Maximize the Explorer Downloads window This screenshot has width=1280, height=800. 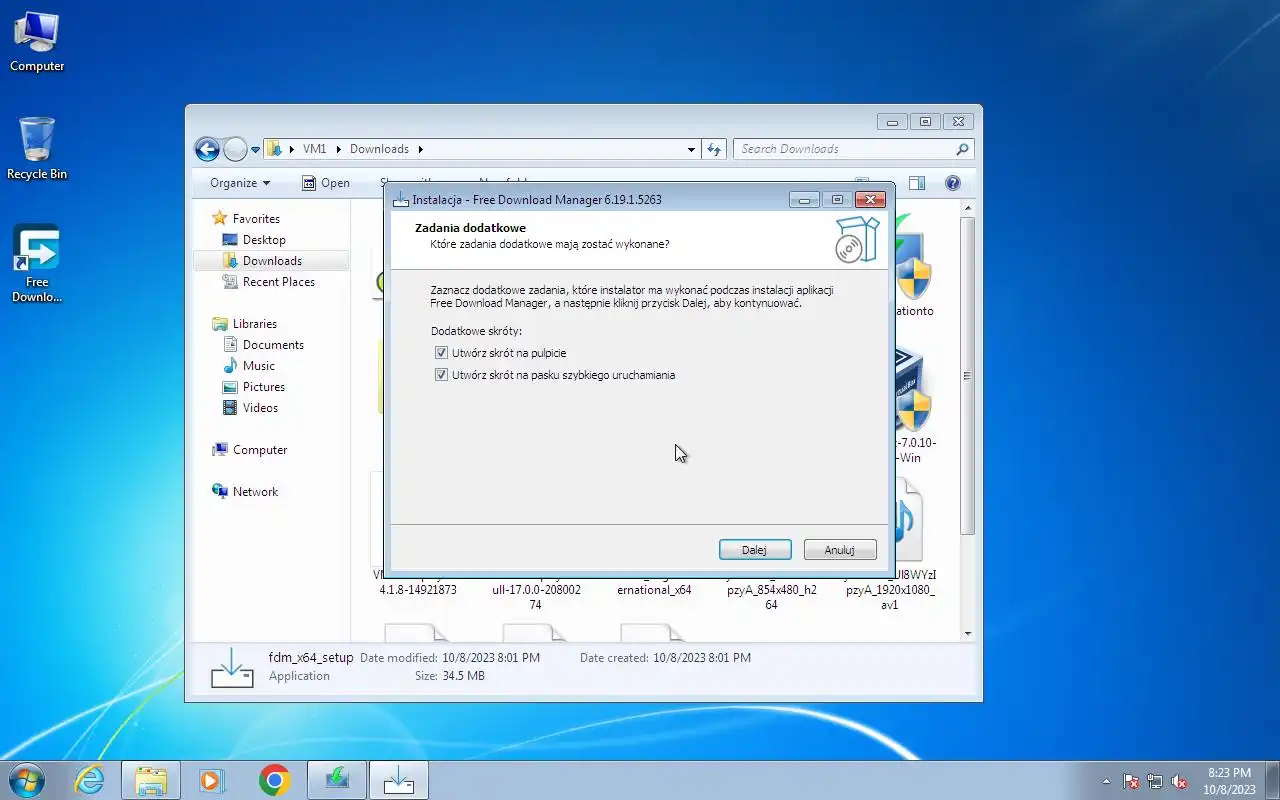coord(925,121)
